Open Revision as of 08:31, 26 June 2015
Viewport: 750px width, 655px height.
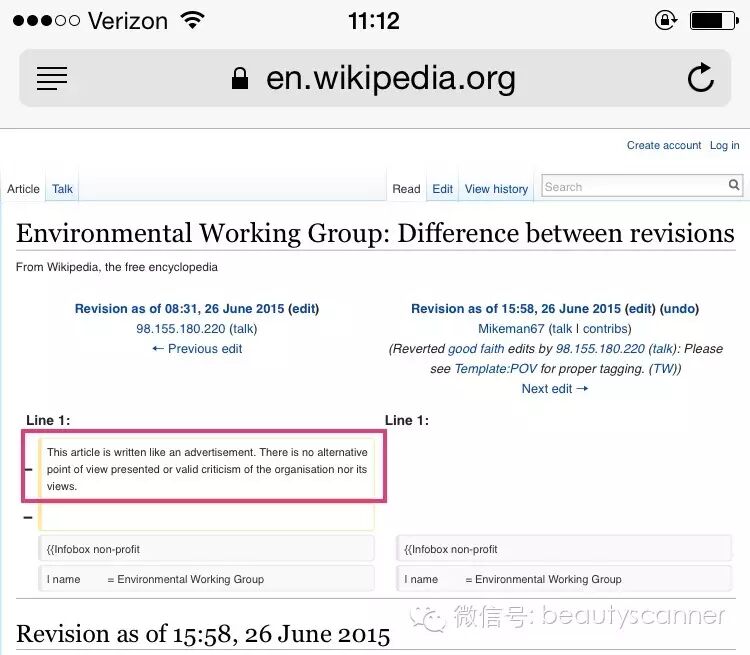(x=179, y=309)
